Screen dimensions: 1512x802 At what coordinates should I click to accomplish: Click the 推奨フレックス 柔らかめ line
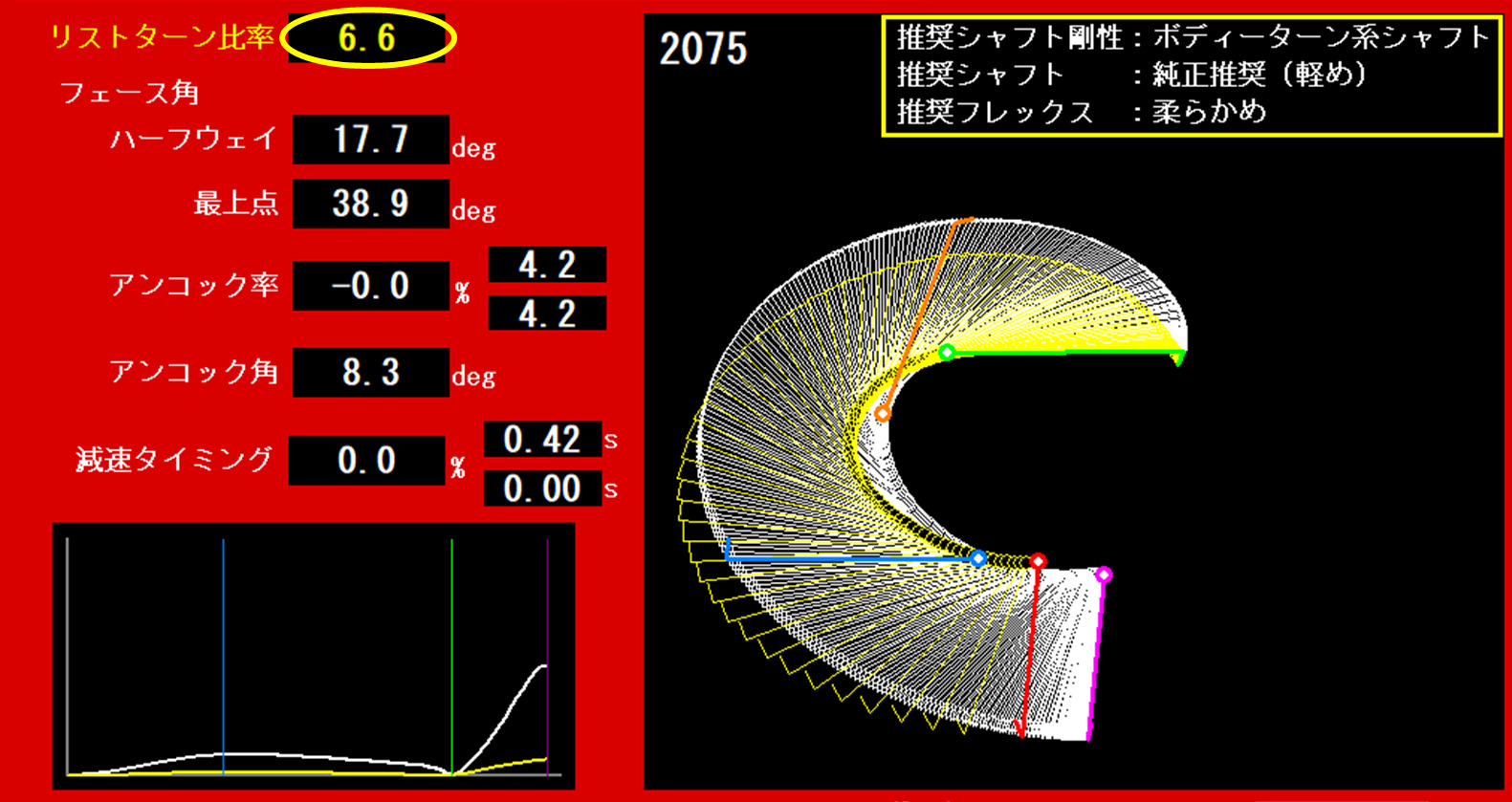pyautogui.click(x=1082, y=112)
